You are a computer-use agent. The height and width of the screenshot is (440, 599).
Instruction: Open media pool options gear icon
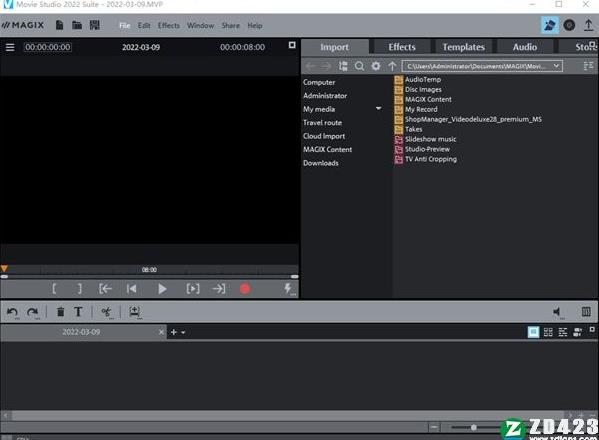(x=376, y=66)
